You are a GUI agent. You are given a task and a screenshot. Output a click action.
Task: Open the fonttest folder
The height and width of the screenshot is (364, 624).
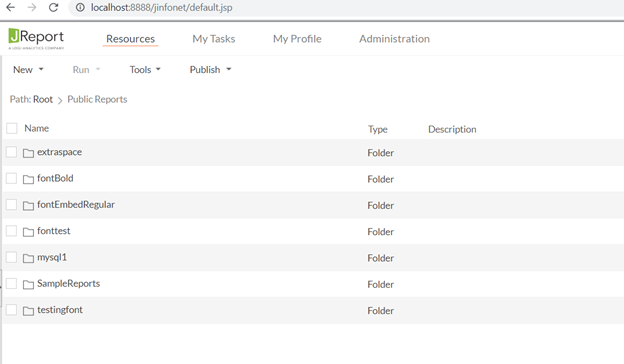coord(53,231)
